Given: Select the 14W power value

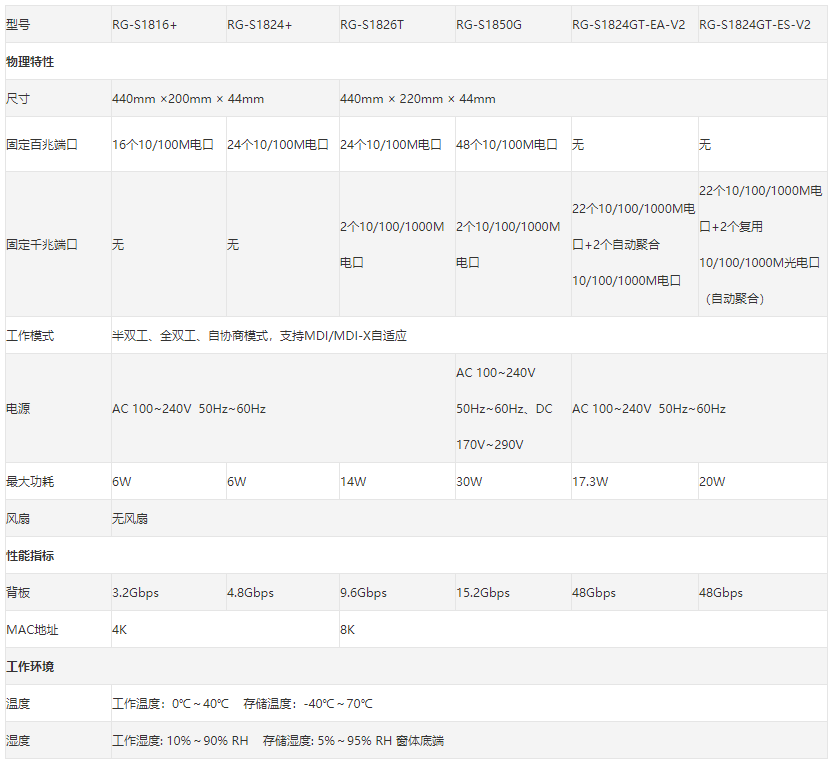Looking at the screenshot, I should [x=353, y=481].
